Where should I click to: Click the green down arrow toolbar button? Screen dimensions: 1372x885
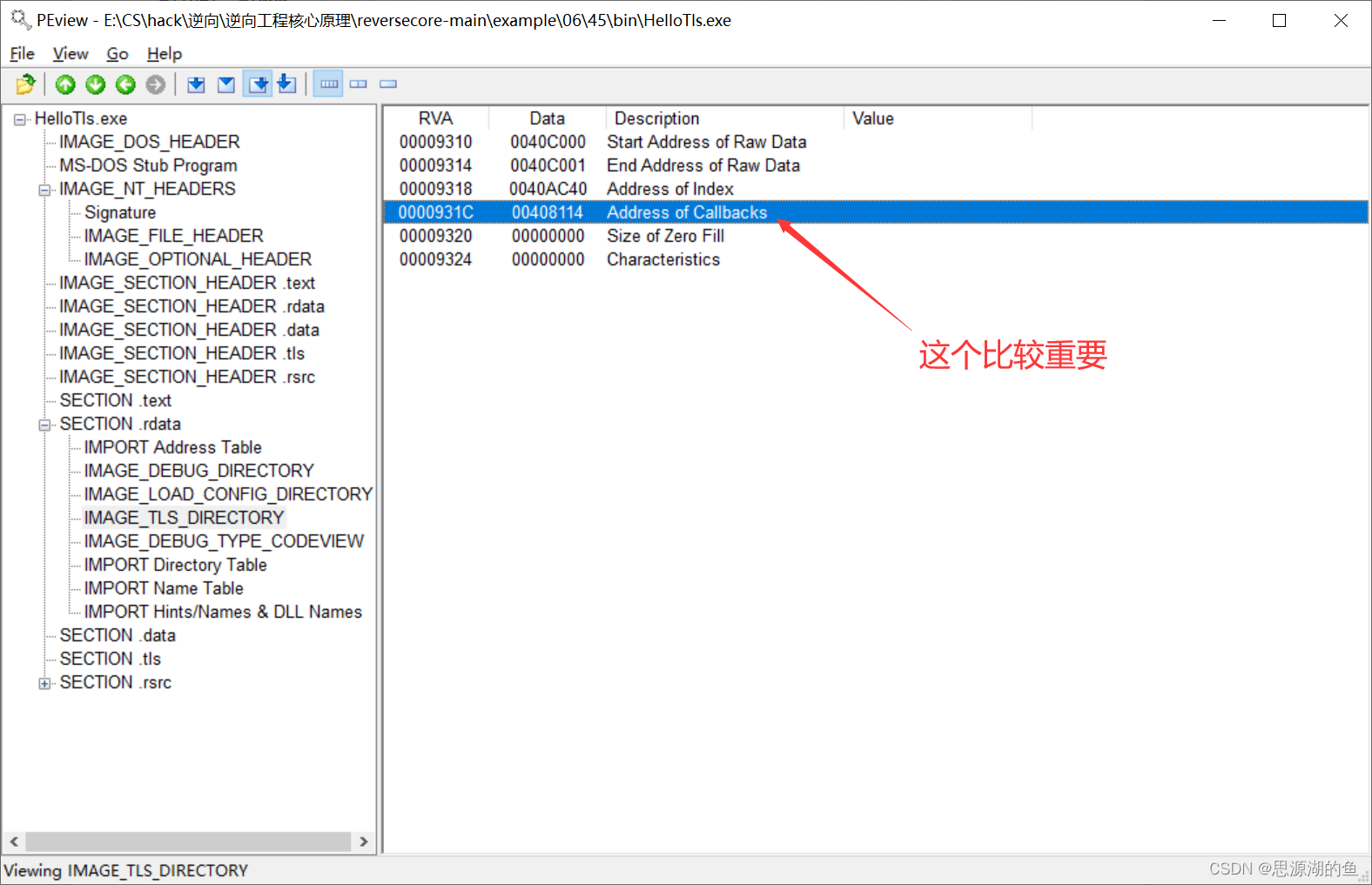click(96, 84)
